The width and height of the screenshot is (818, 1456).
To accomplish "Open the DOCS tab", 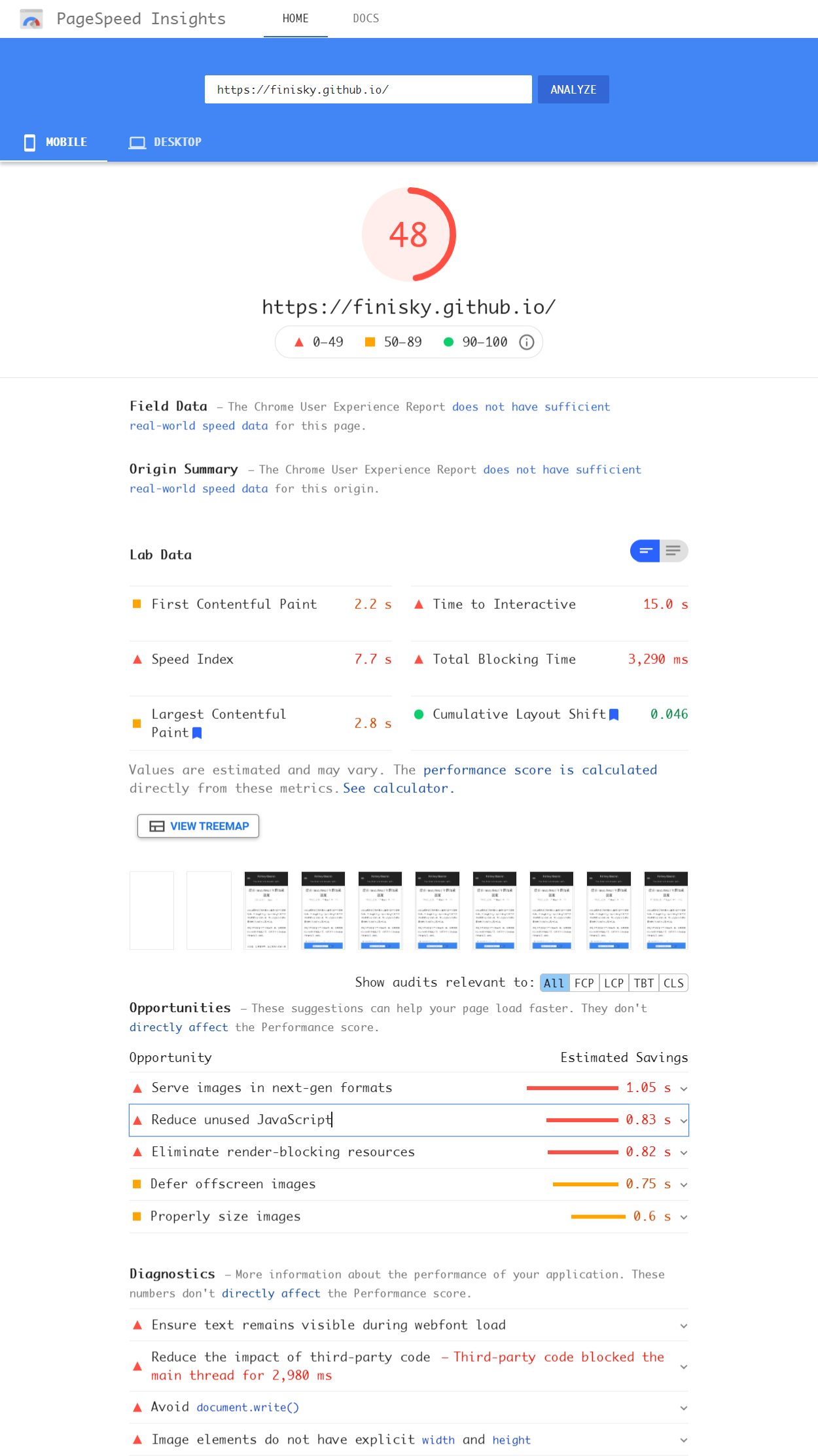I will point(366,19).
